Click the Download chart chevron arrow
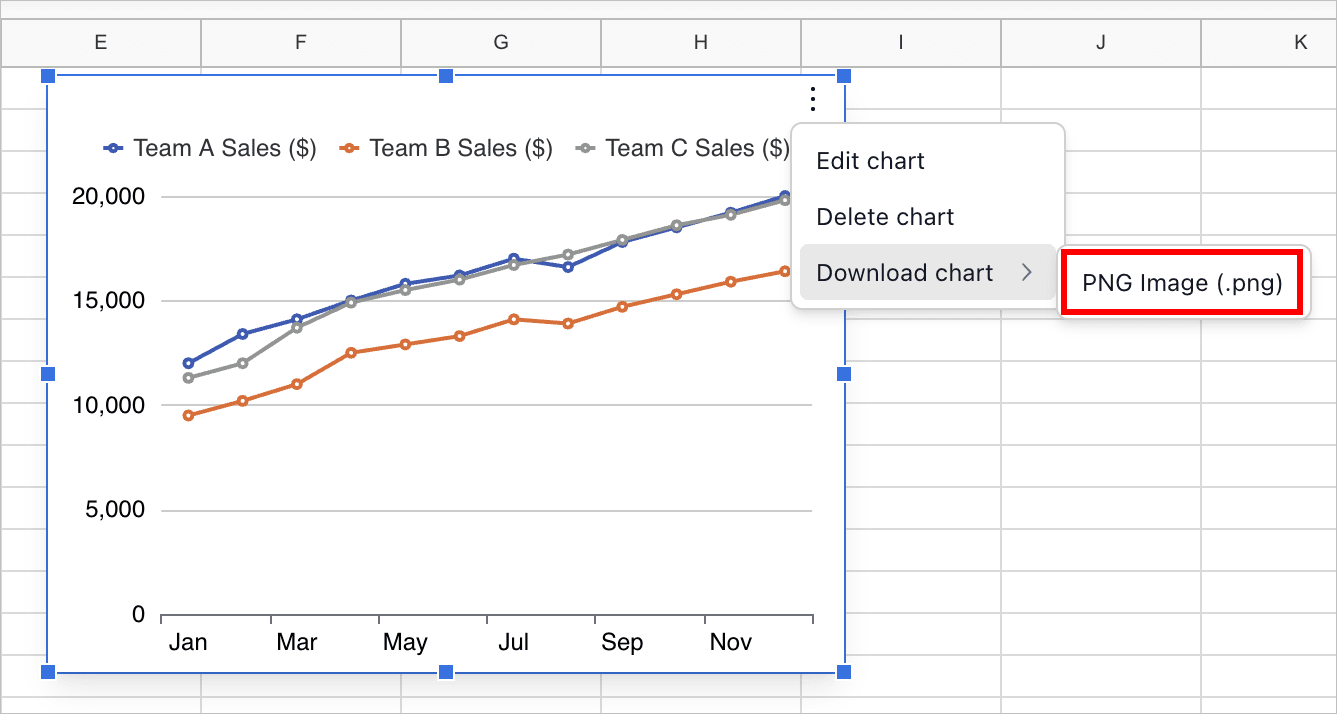 (1028, 272)
